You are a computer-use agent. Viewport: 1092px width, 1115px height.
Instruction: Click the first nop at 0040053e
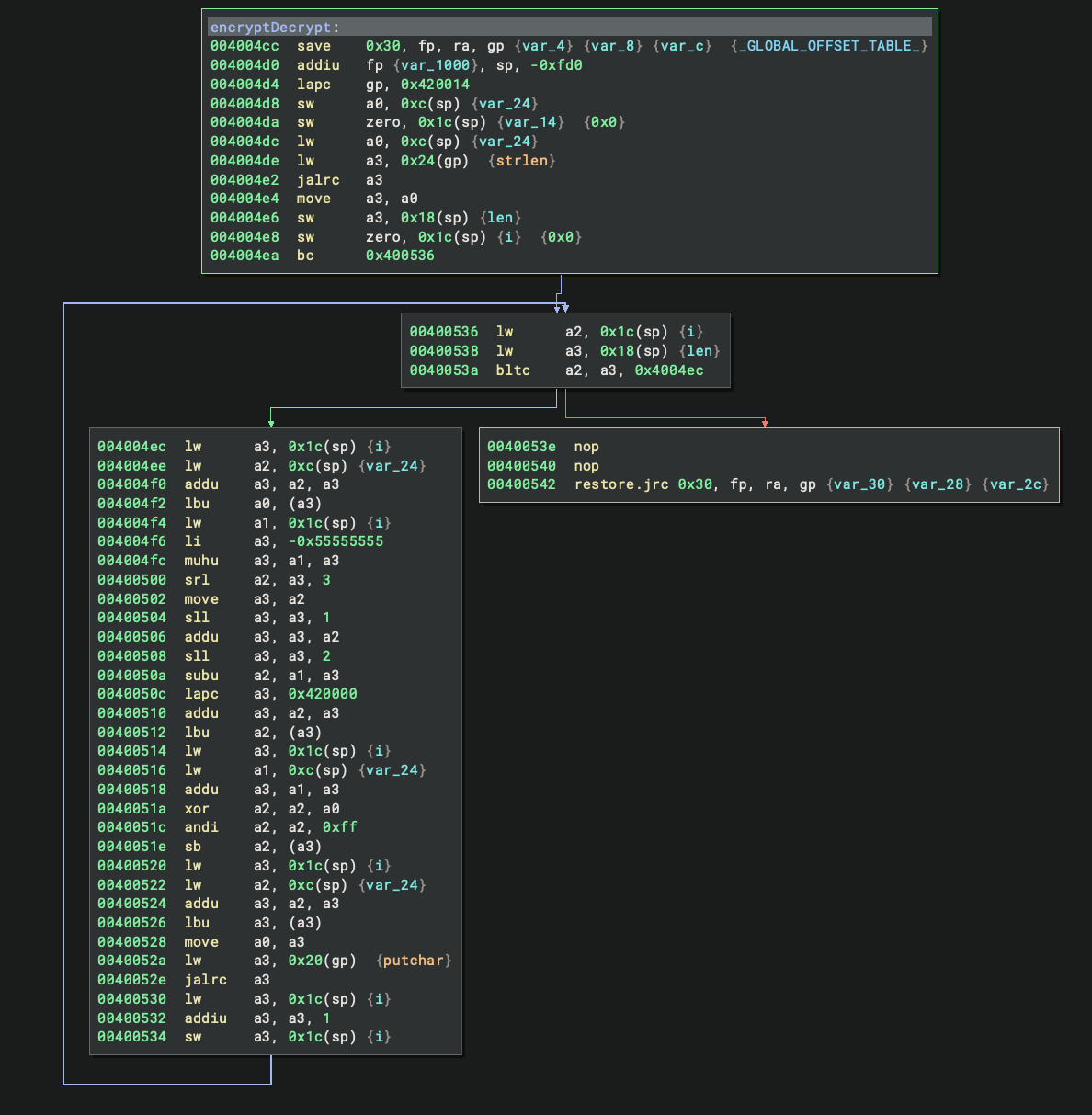coord(586,447)
